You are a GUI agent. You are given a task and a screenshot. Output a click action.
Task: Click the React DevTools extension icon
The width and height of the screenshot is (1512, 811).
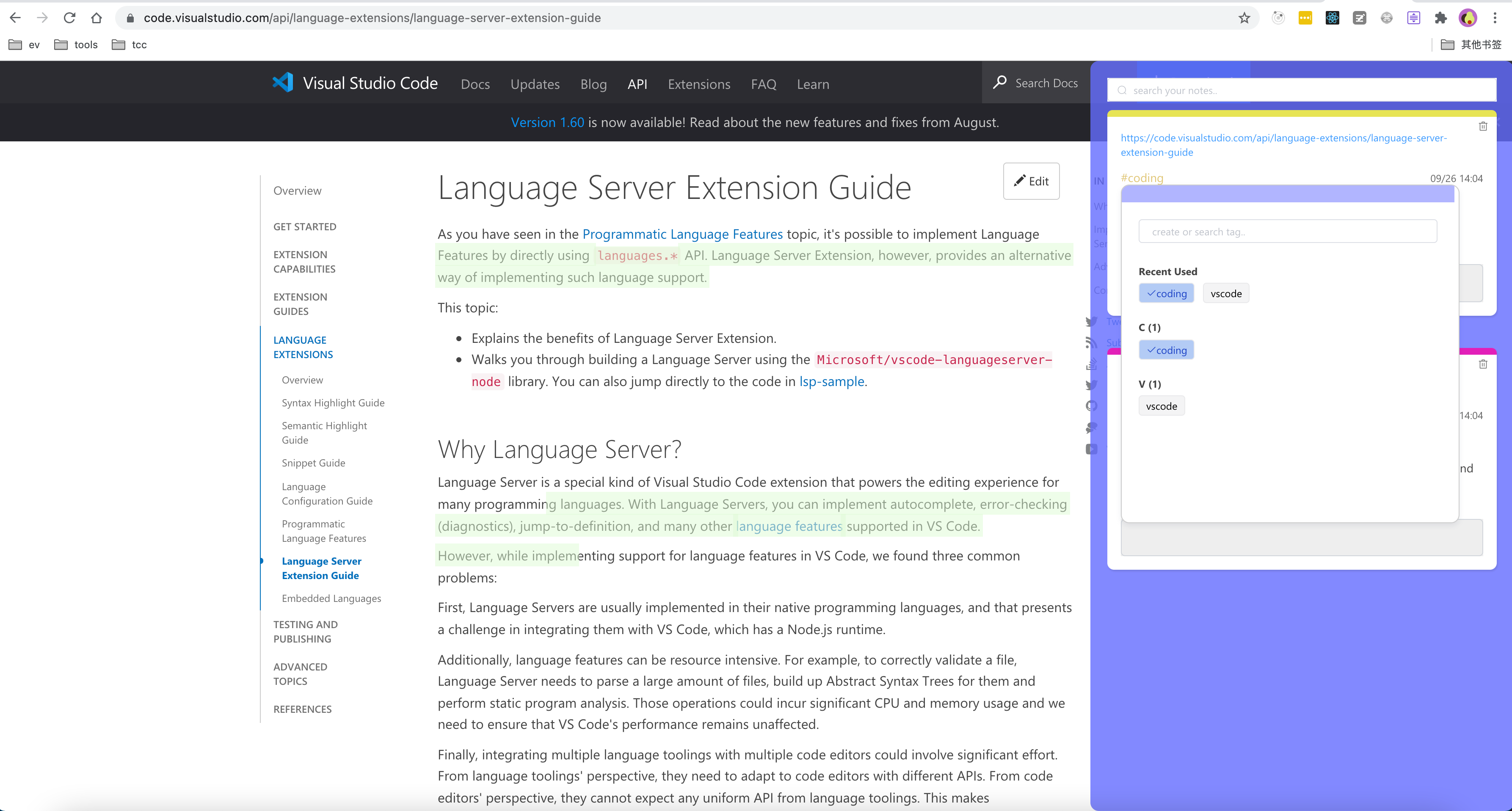coord(1332,18)
